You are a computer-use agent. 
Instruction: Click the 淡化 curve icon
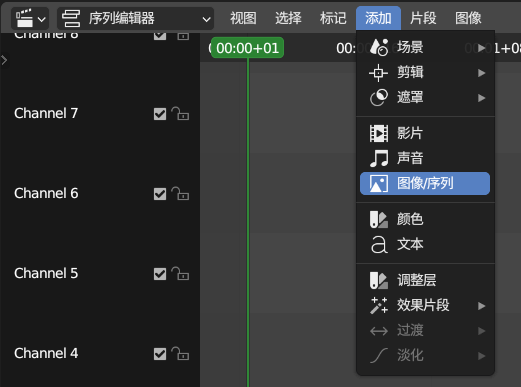point(379,355)
